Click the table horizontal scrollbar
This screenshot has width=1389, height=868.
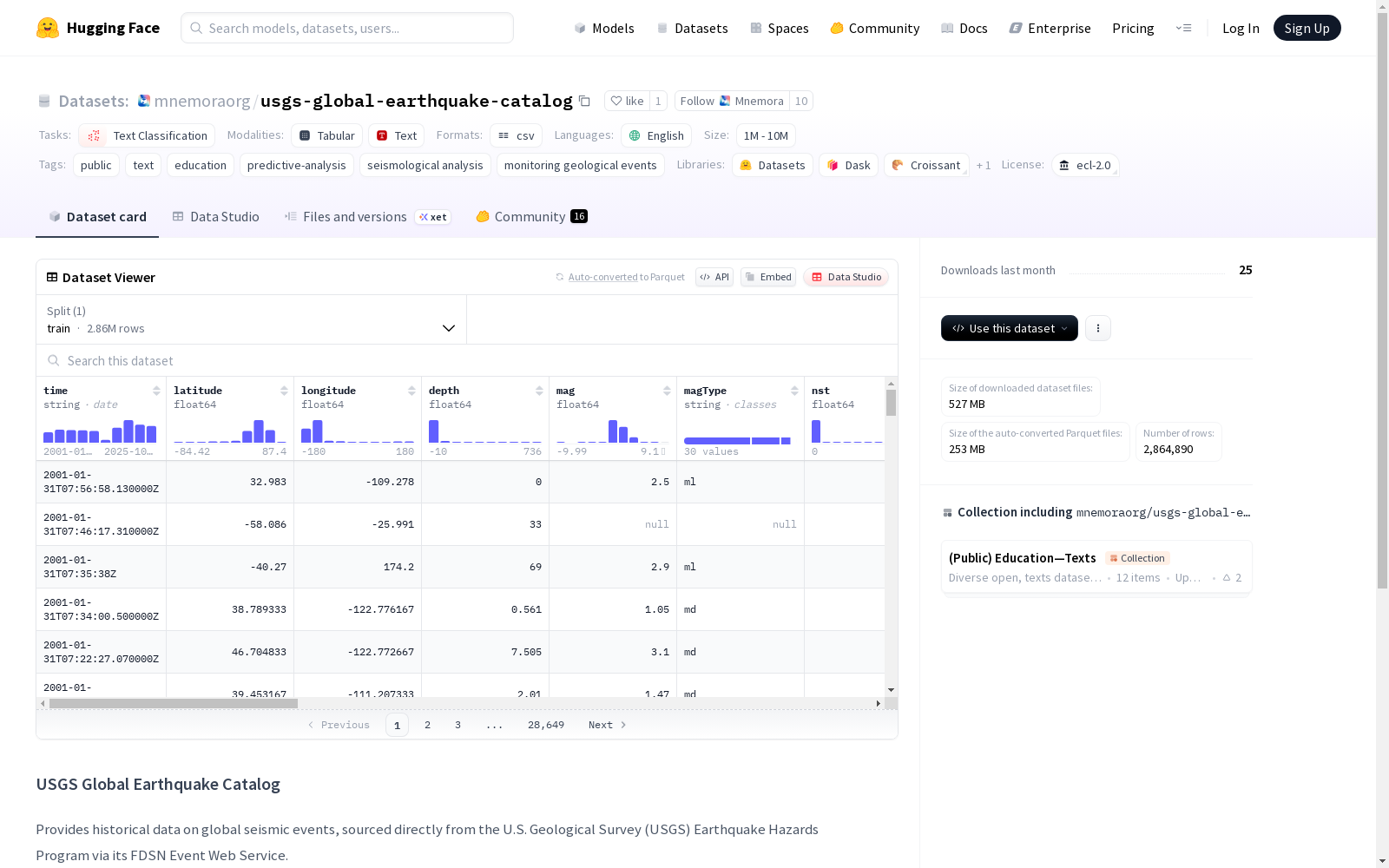(x=174, y=703)
